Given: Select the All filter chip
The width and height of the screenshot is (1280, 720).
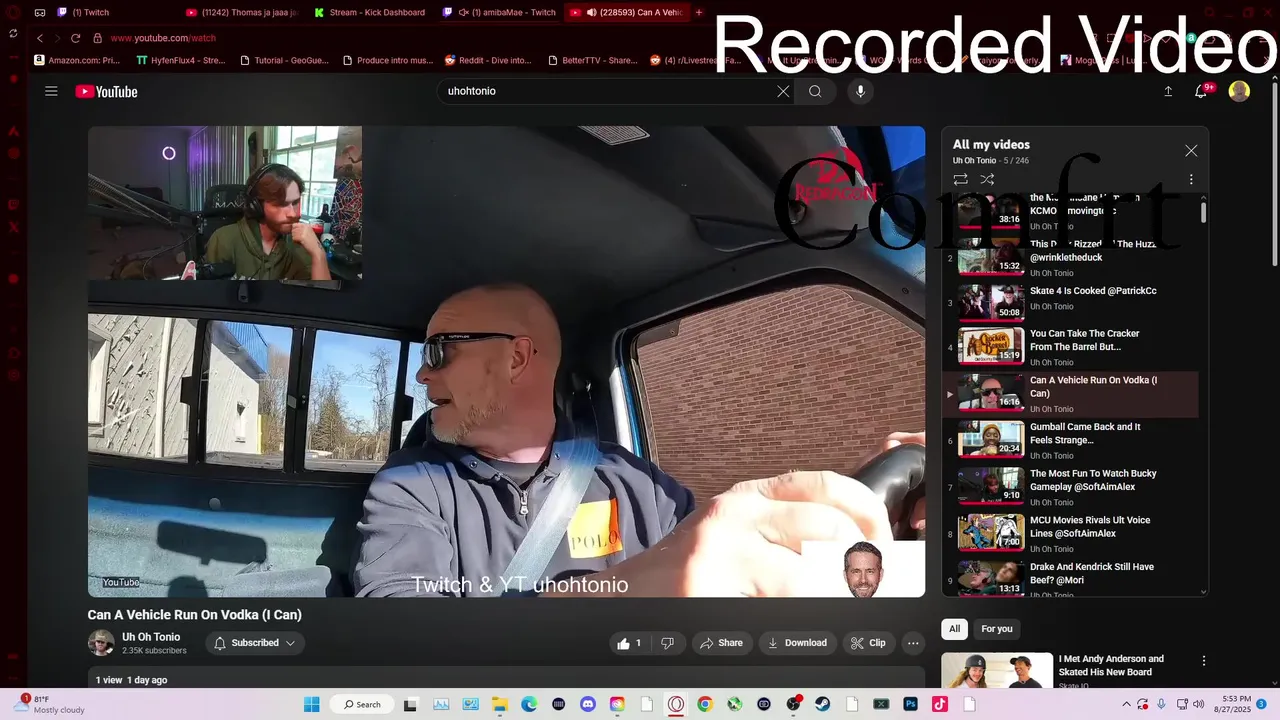Looking at the screenshot, I should pyautogui.click(x=954, y=629).
